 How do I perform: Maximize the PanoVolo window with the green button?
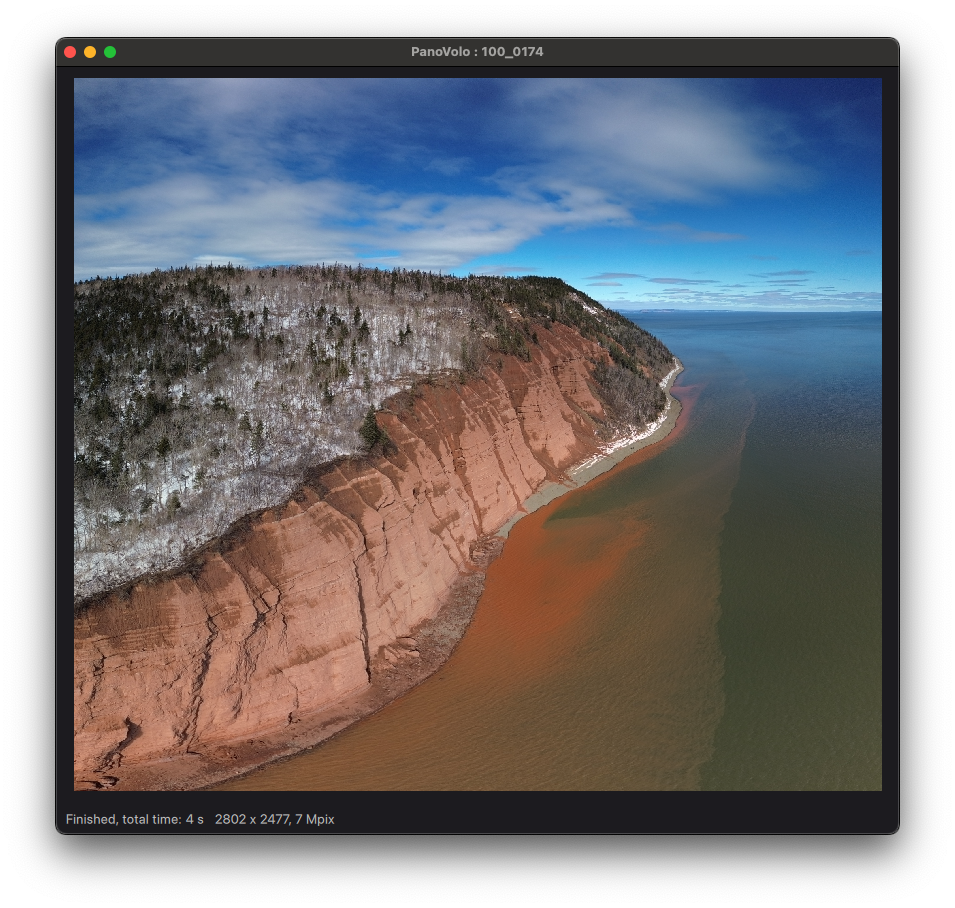click(x=110, y=52)
